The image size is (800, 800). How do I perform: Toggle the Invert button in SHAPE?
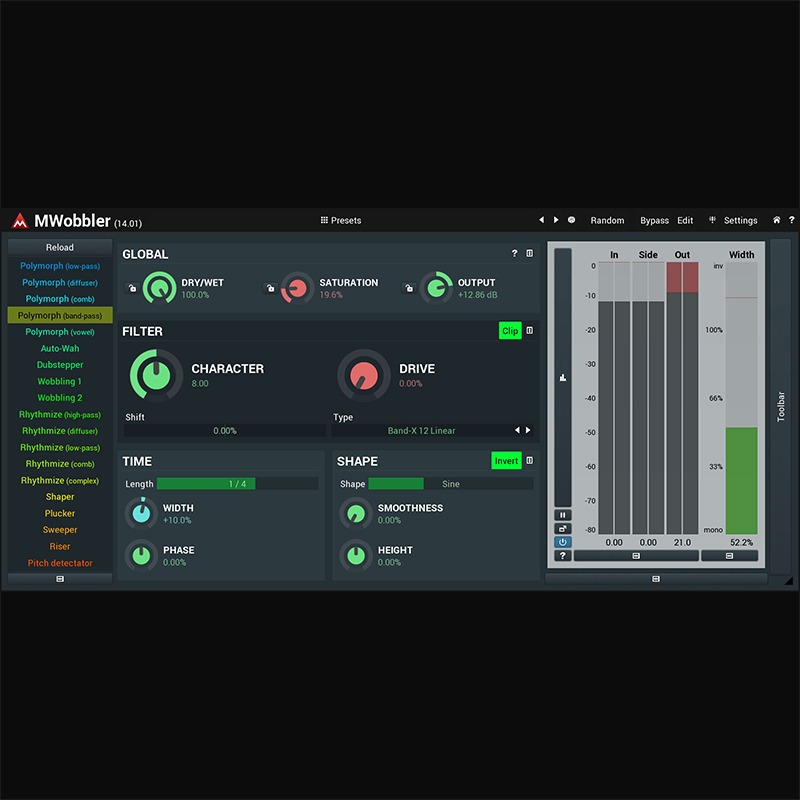[x=506, y=461]
